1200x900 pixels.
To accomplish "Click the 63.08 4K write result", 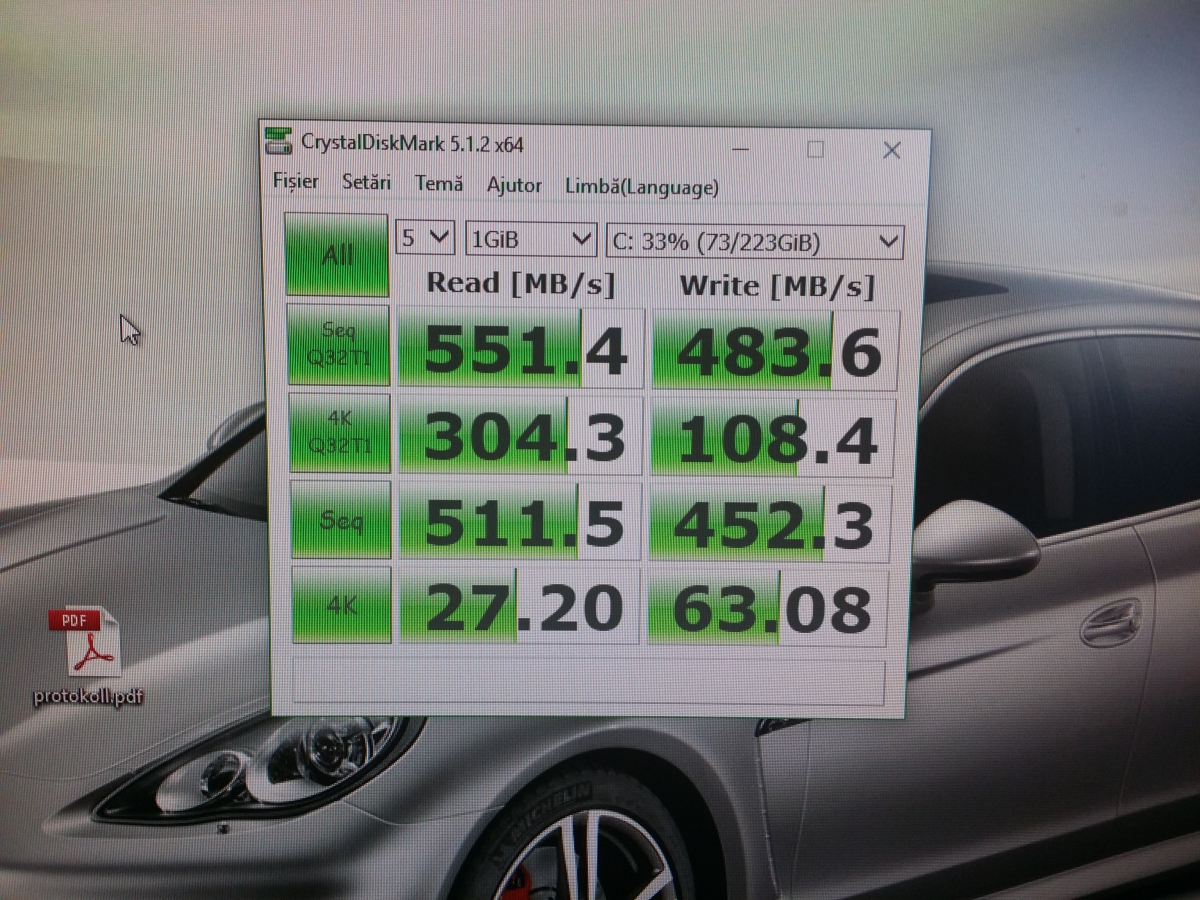I will 767,607.
